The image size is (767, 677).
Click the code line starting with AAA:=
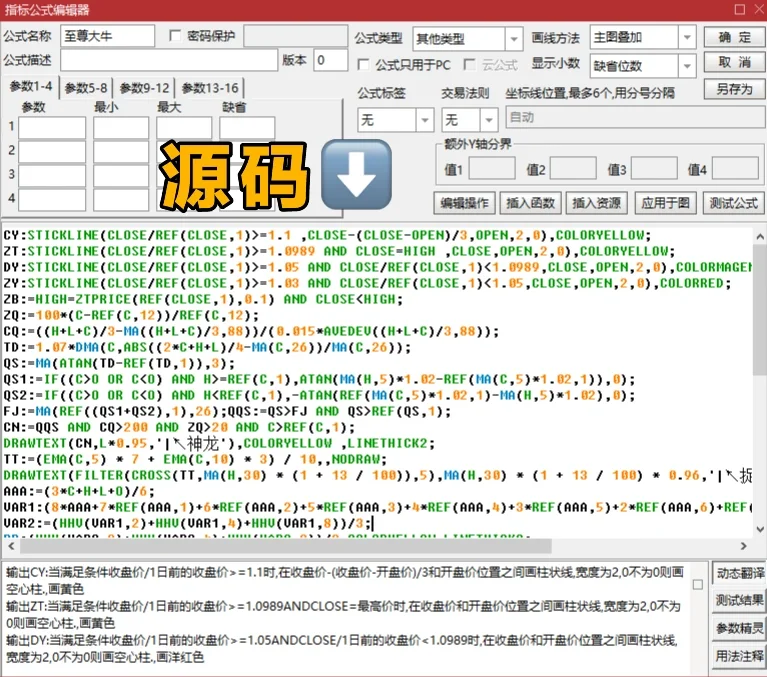(x=79, y=492)
